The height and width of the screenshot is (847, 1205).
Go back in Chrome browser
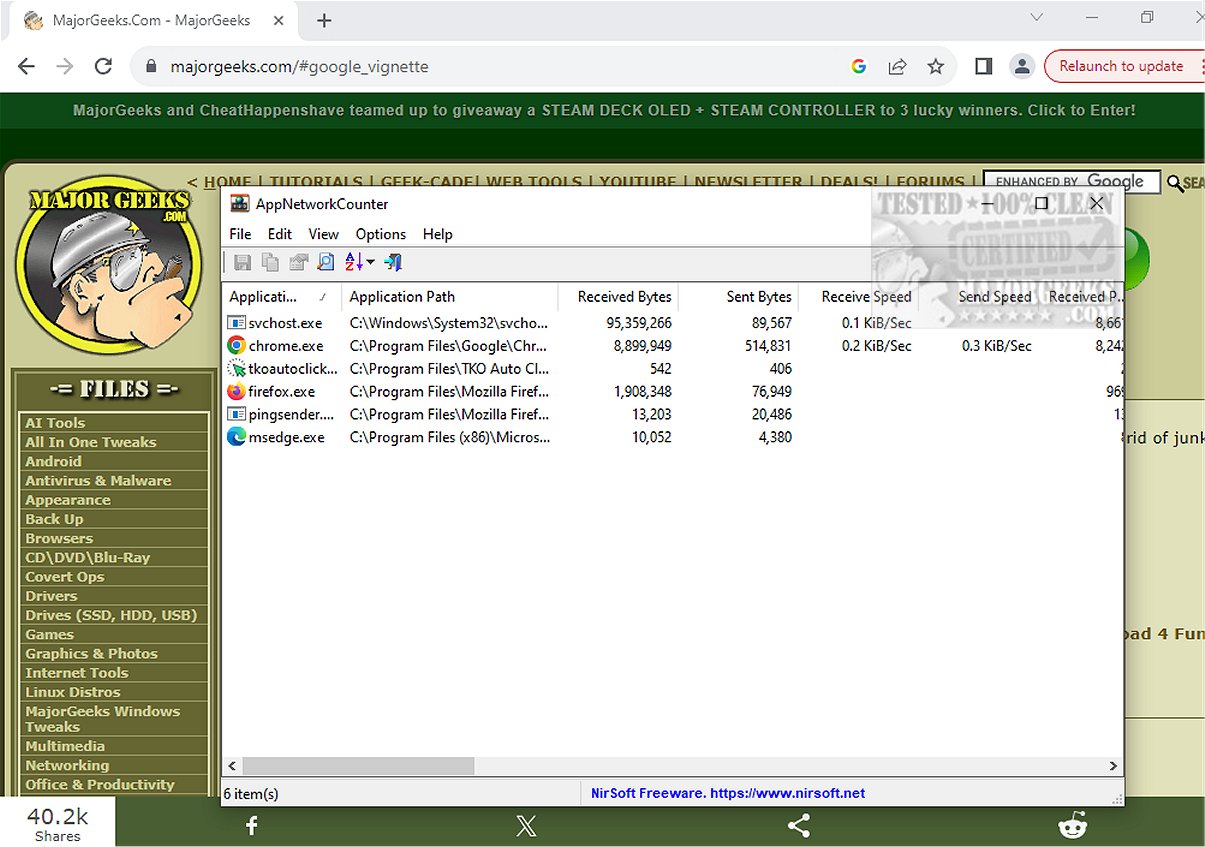(x=26, y=66)
